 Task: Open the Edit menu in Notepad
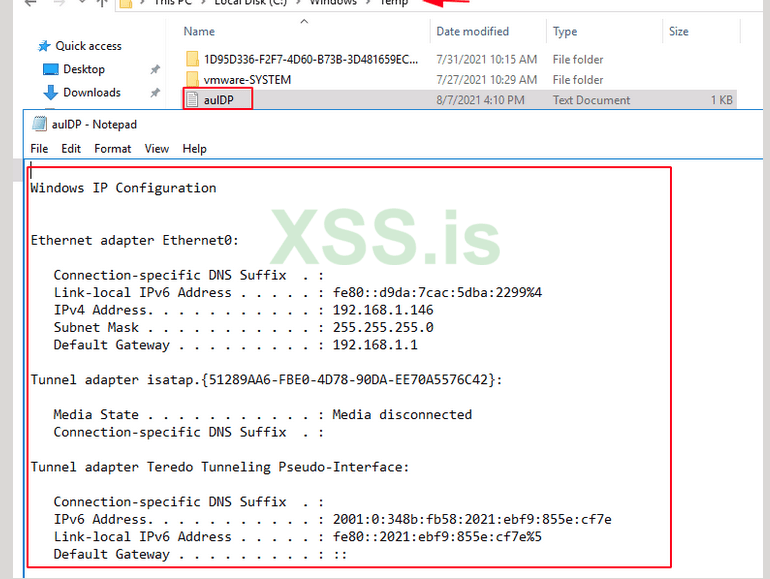coord(71,149)
